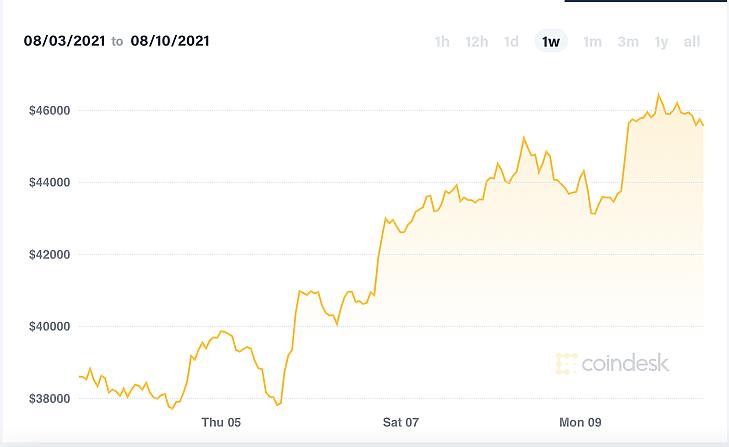Image resolution: width=729 pixels, height=447 pixels.
Task: Click the $38000 price axis label
Action: 49,399
